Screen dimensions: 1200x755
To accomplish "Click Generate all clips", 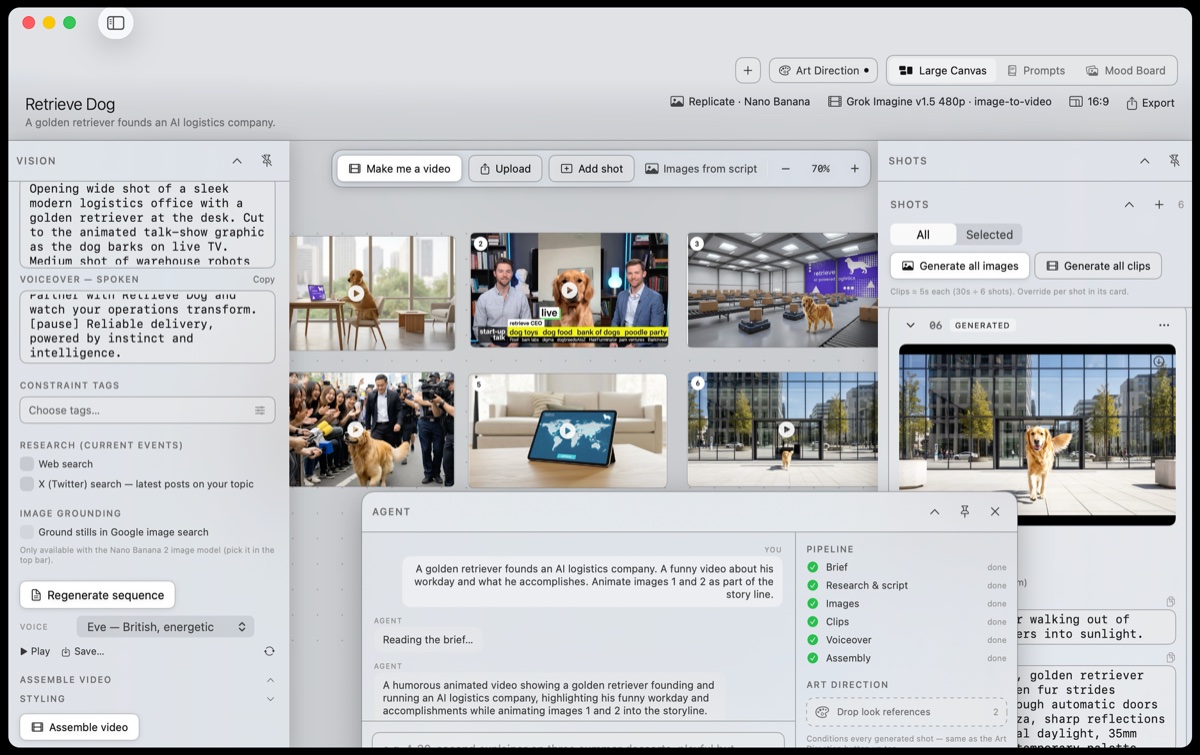I will (x=1098, y=266).
